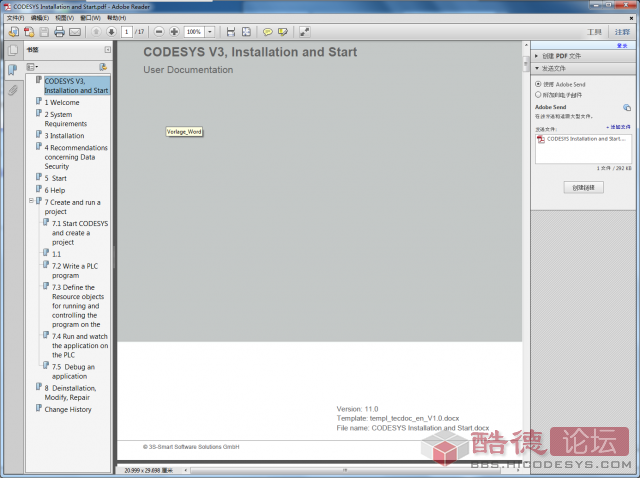The image size is (640, 478).
Task: Collapse the 7 Create and run a project bookmark
Action: pos(33,201)
